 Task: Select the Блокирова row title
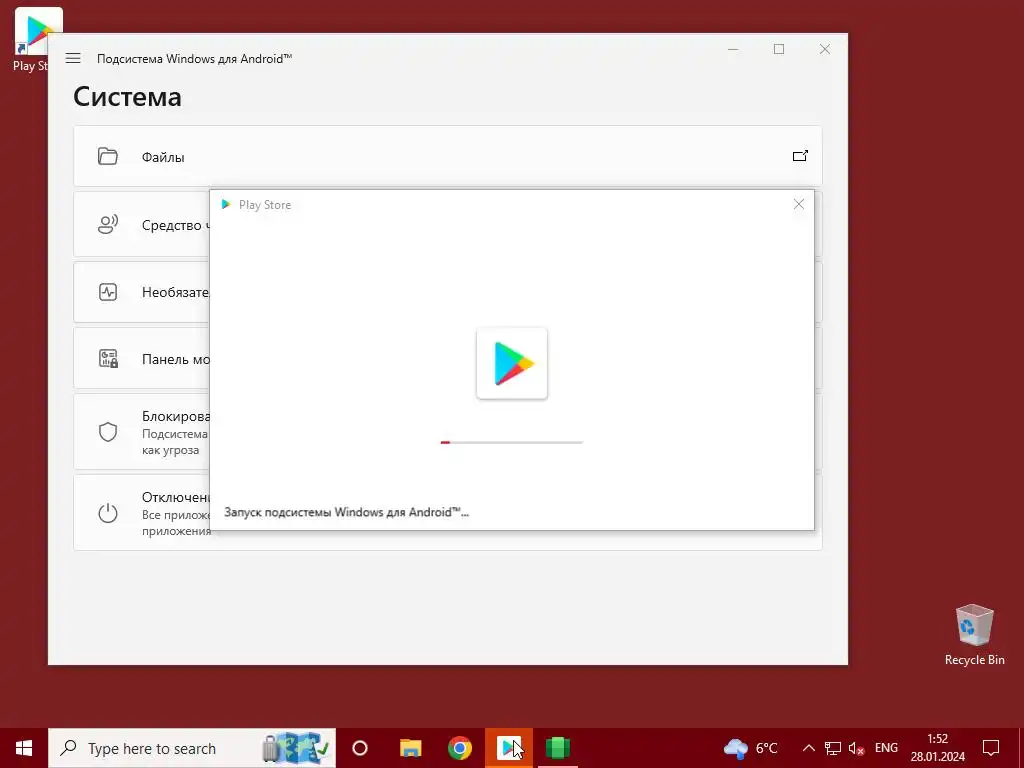[x=175, y=417]
